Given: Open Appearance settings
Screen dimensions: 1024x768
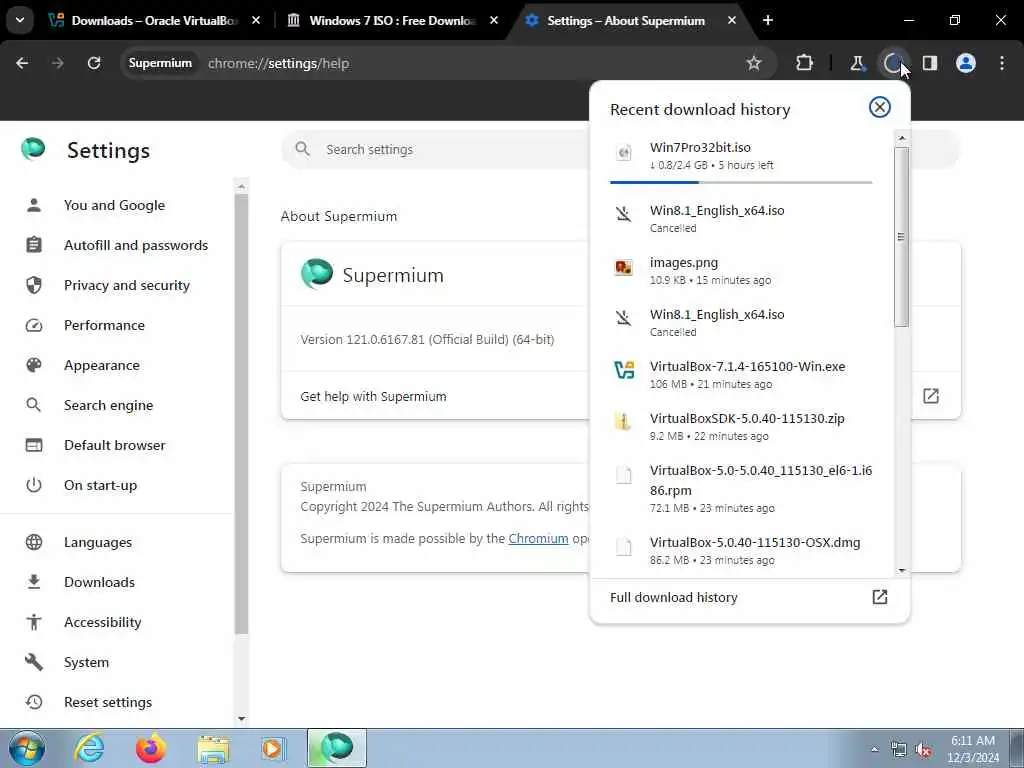Looking at the screenshot, I should coord(102,365).
